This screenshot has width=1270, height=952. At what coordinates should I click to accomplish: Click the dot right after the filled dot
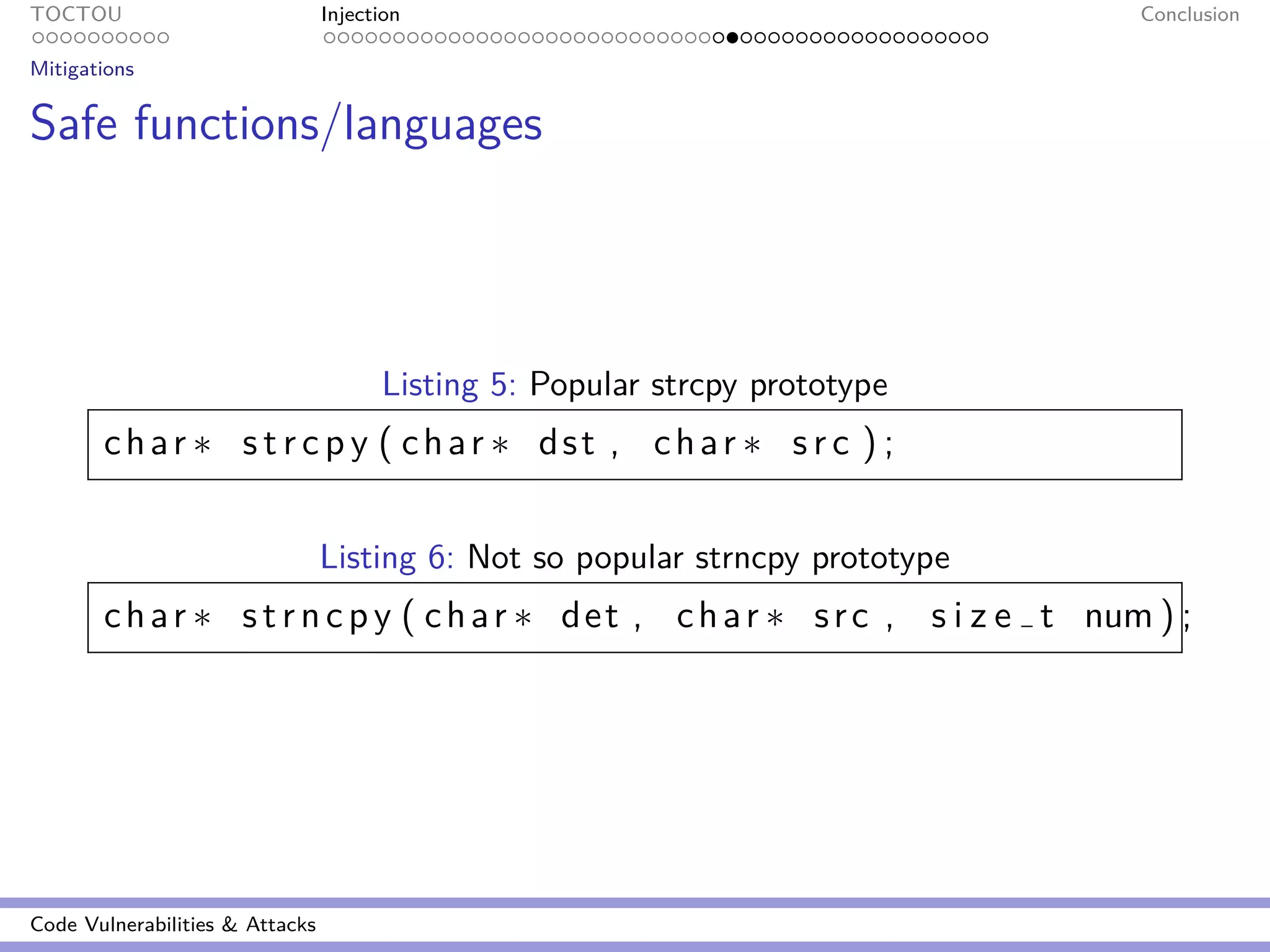[x=746, y=38]
